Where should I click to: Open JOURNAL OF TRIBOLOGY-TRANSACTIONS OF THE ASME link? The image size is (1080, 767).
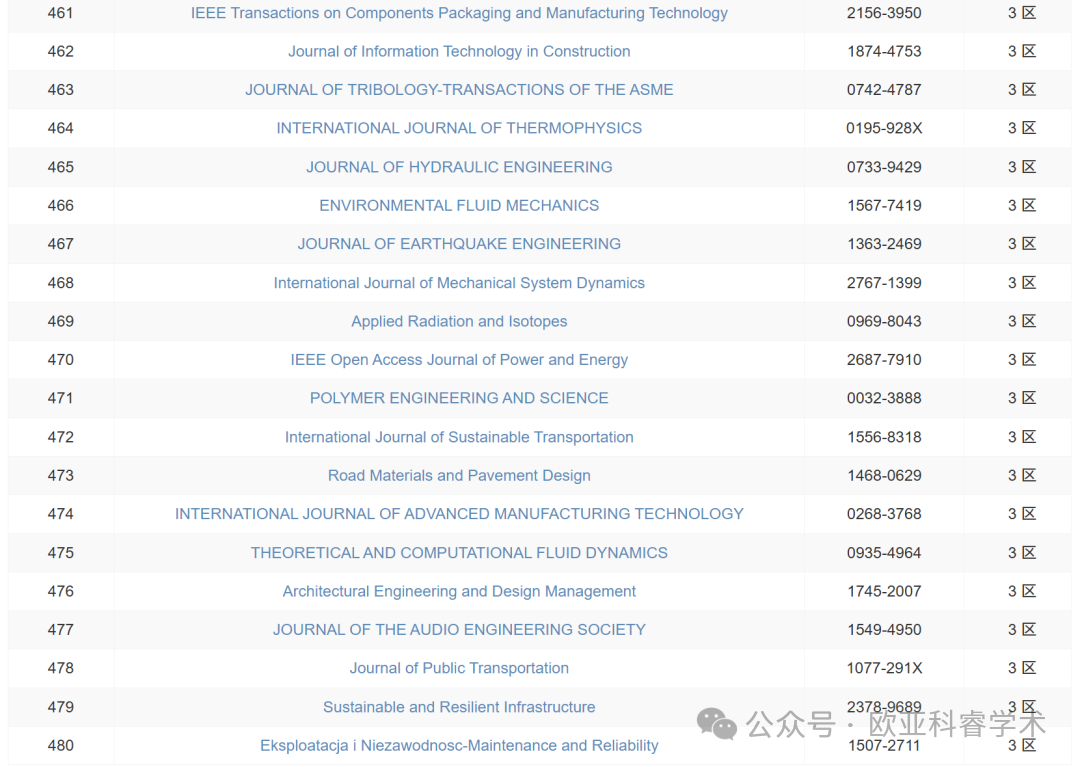[459, 90]
